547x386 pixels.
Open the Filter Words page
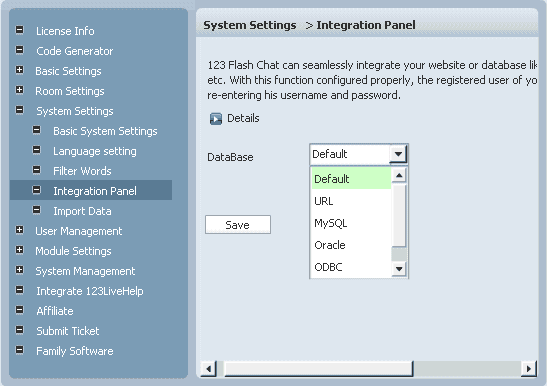coord(82,171)
